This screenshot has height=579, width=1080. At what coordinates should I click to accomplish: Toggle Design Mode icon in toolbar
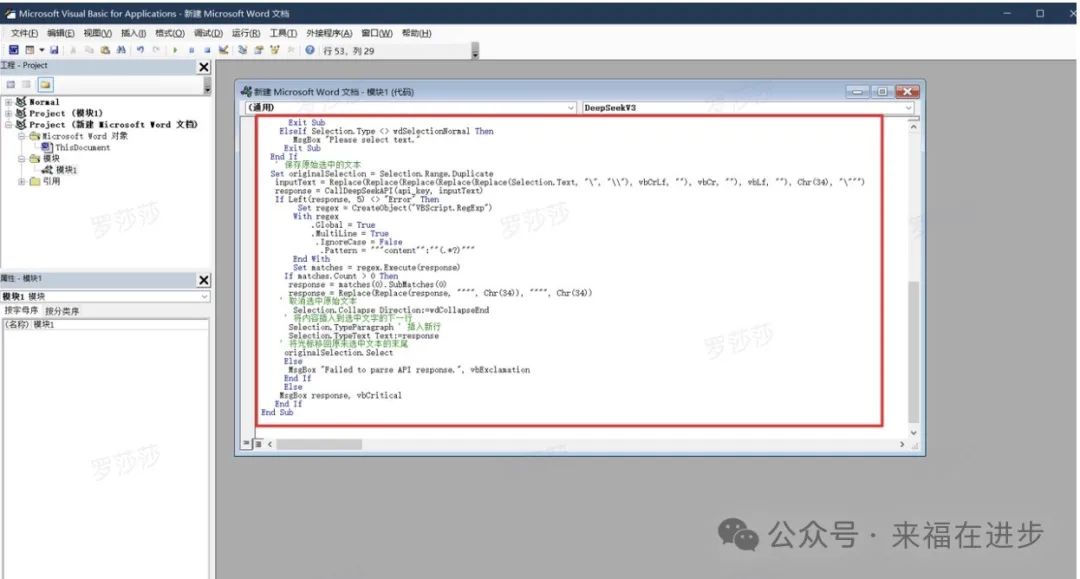(x=224, y=50)
